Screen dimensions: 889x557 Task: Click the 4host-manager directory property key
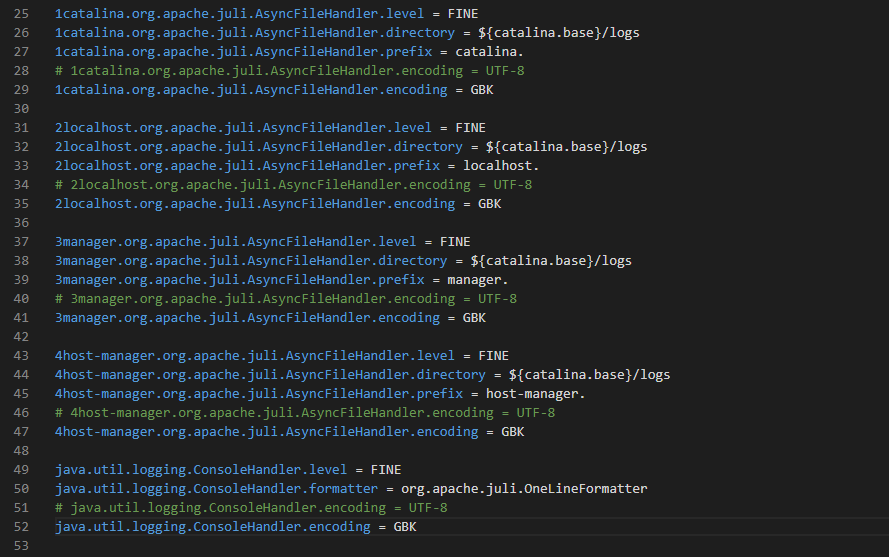coord(270,375)
